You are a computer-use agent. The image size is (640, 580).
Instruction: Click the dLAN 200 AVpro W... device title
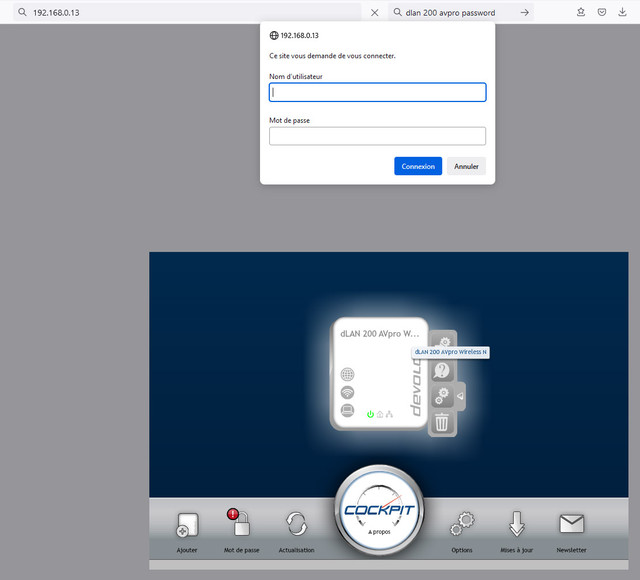380,334
